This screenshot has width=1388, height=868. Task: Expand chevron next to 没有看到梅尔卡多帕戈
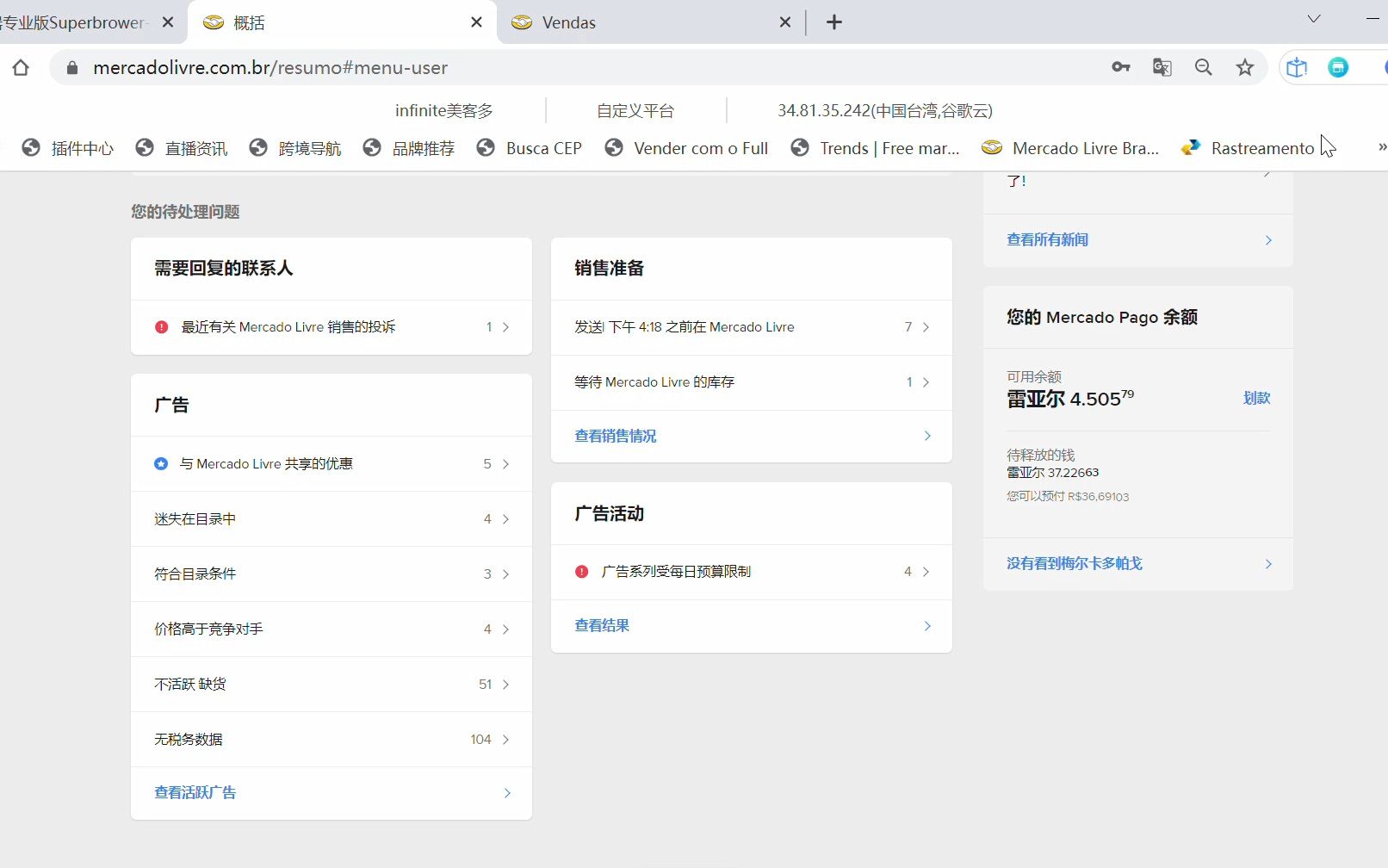coord(1268,564)
